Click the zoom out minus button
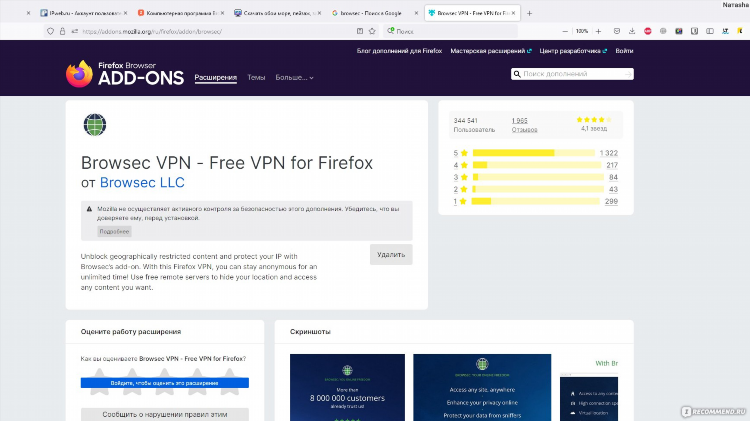The width and height of the screenshot is (750, 421). point(565,31)
